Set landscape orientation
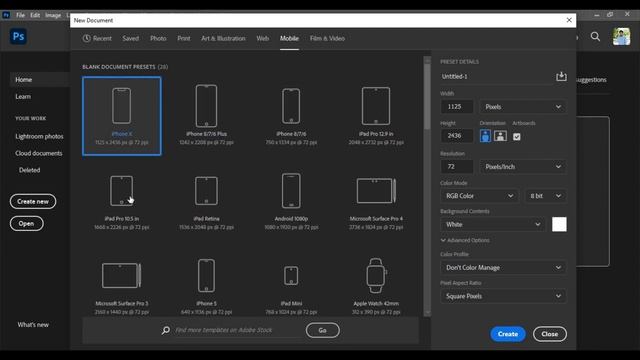This screenshot has width=640, height=360. tap(500, 136)
